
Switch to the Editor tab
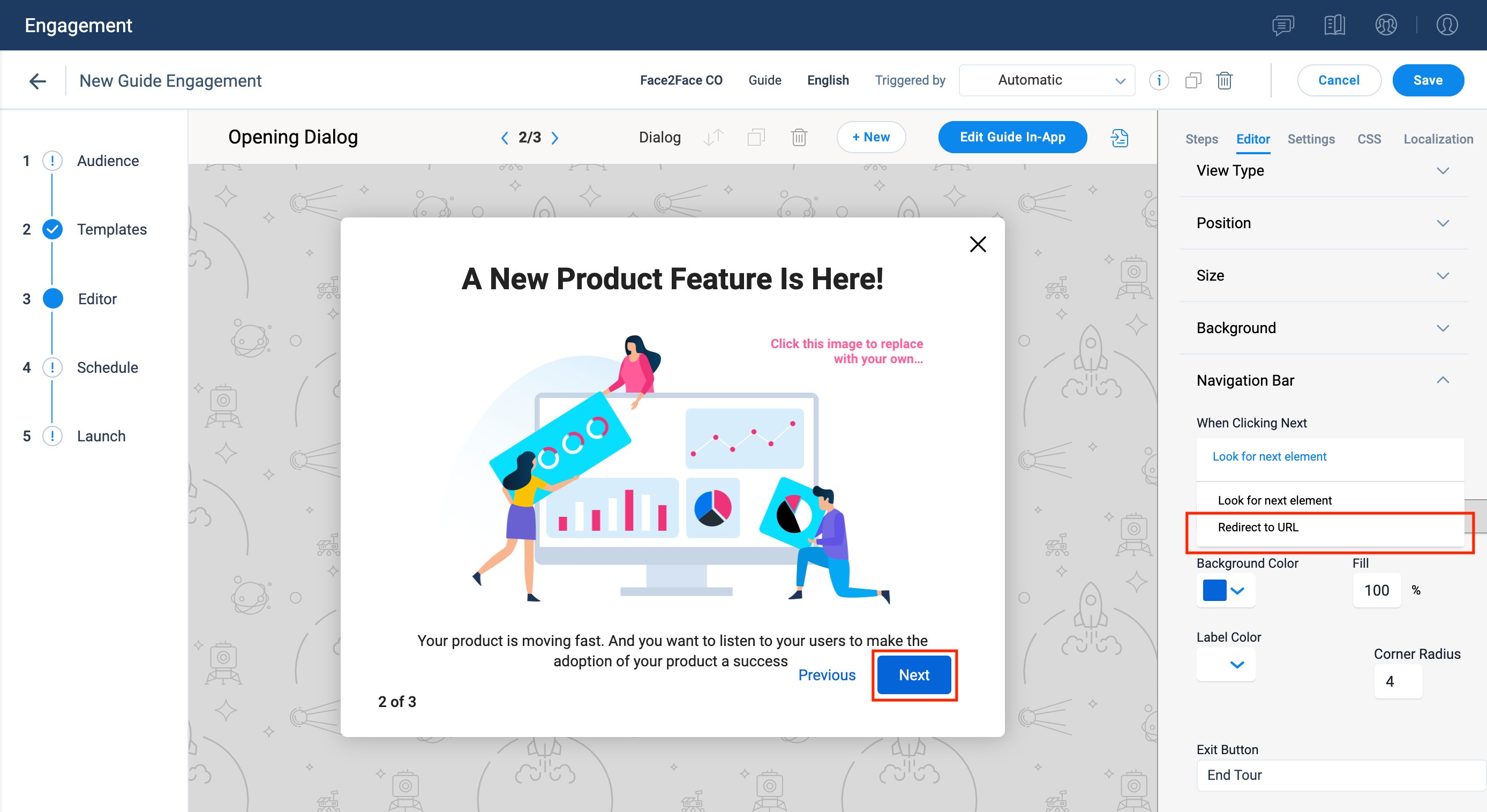1252,139
